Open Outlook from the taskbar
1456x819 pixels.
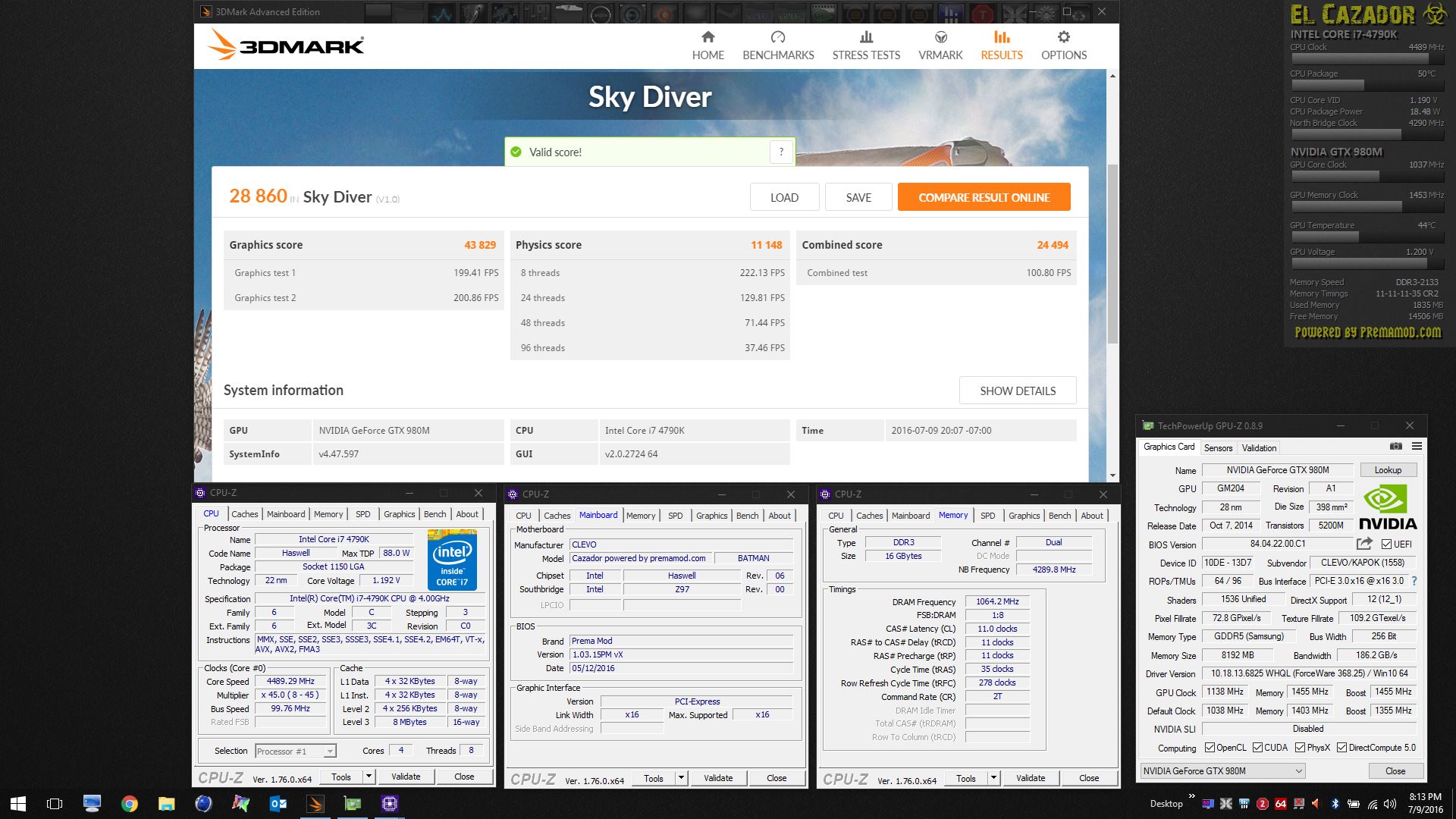click(278, 804)
